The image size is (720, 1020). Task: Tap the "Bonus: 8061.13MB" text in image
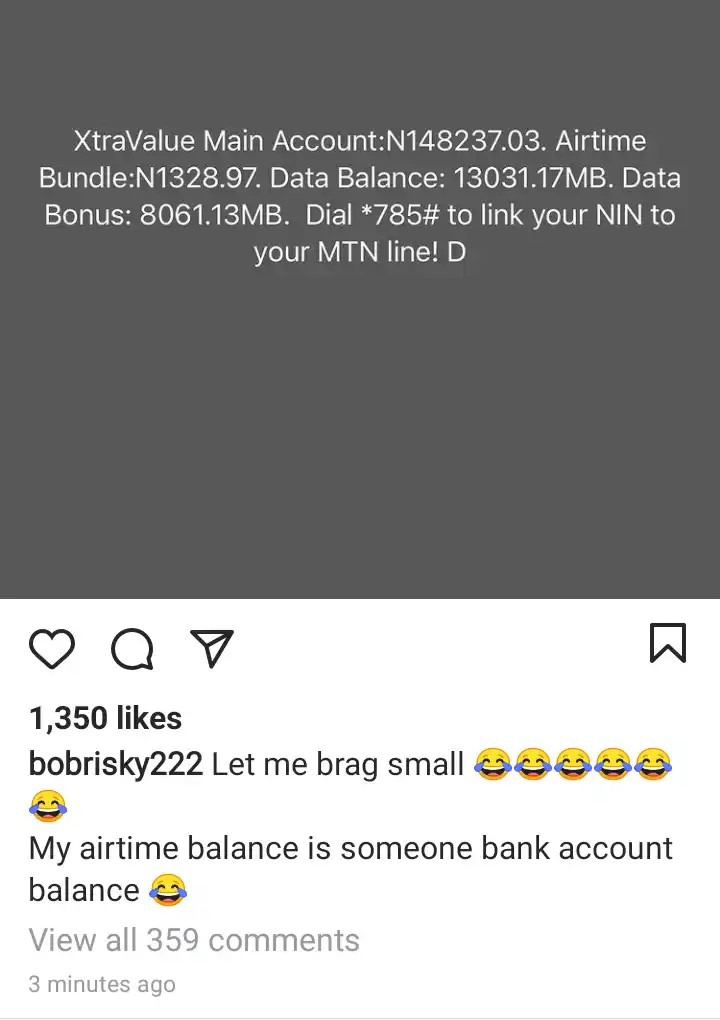point(166,215)
